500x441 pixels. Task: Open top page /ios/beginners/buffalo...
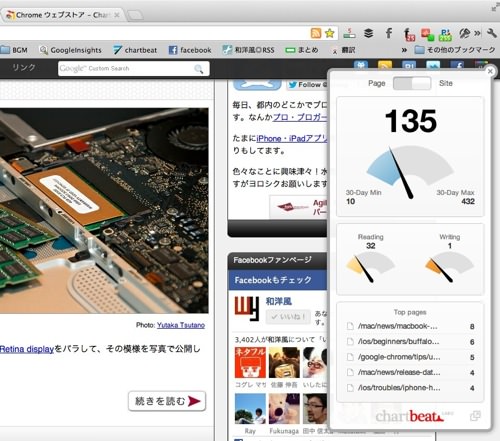(410, 342)
